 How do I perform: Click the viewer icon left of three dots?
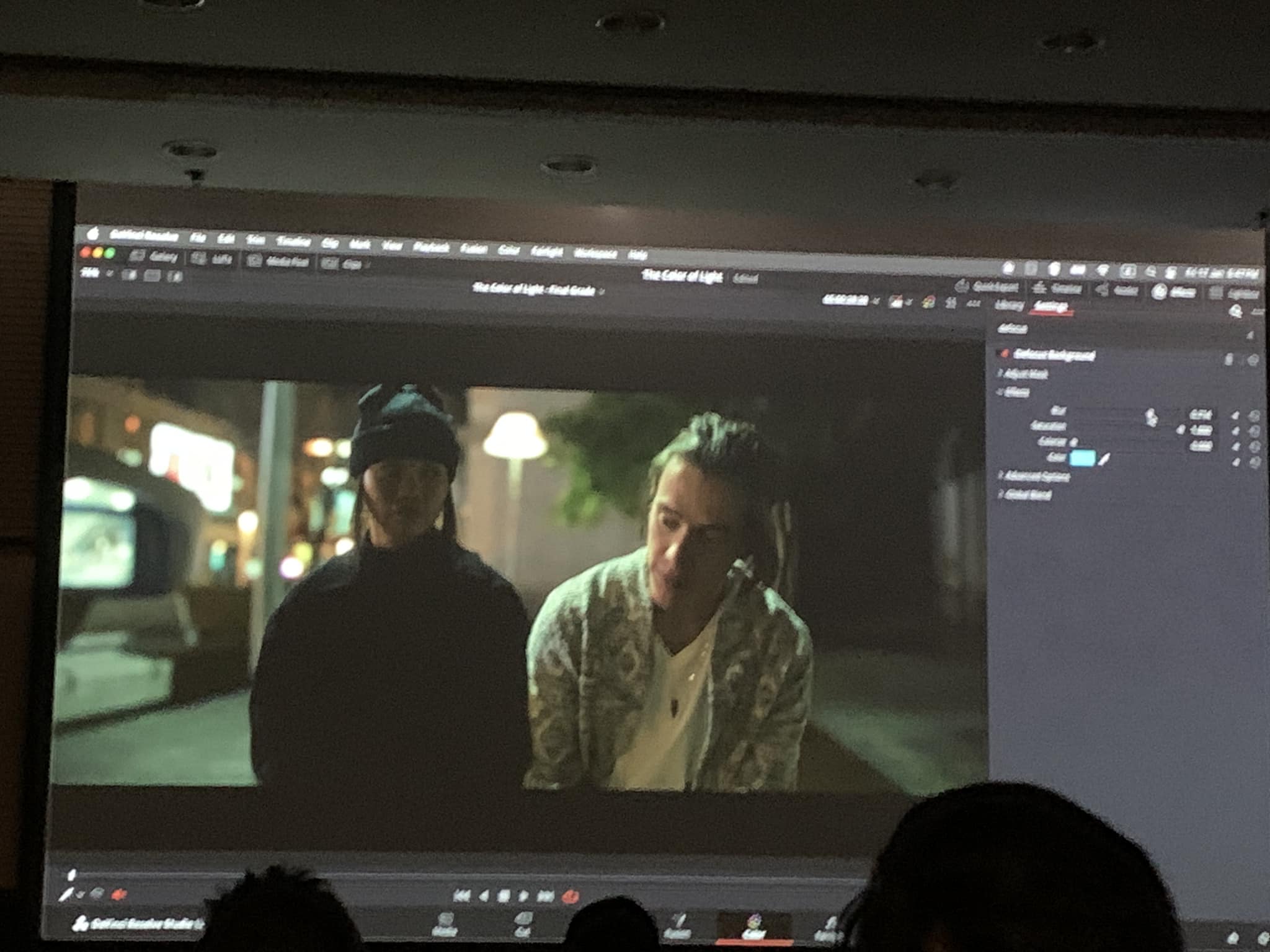[951, 303]
